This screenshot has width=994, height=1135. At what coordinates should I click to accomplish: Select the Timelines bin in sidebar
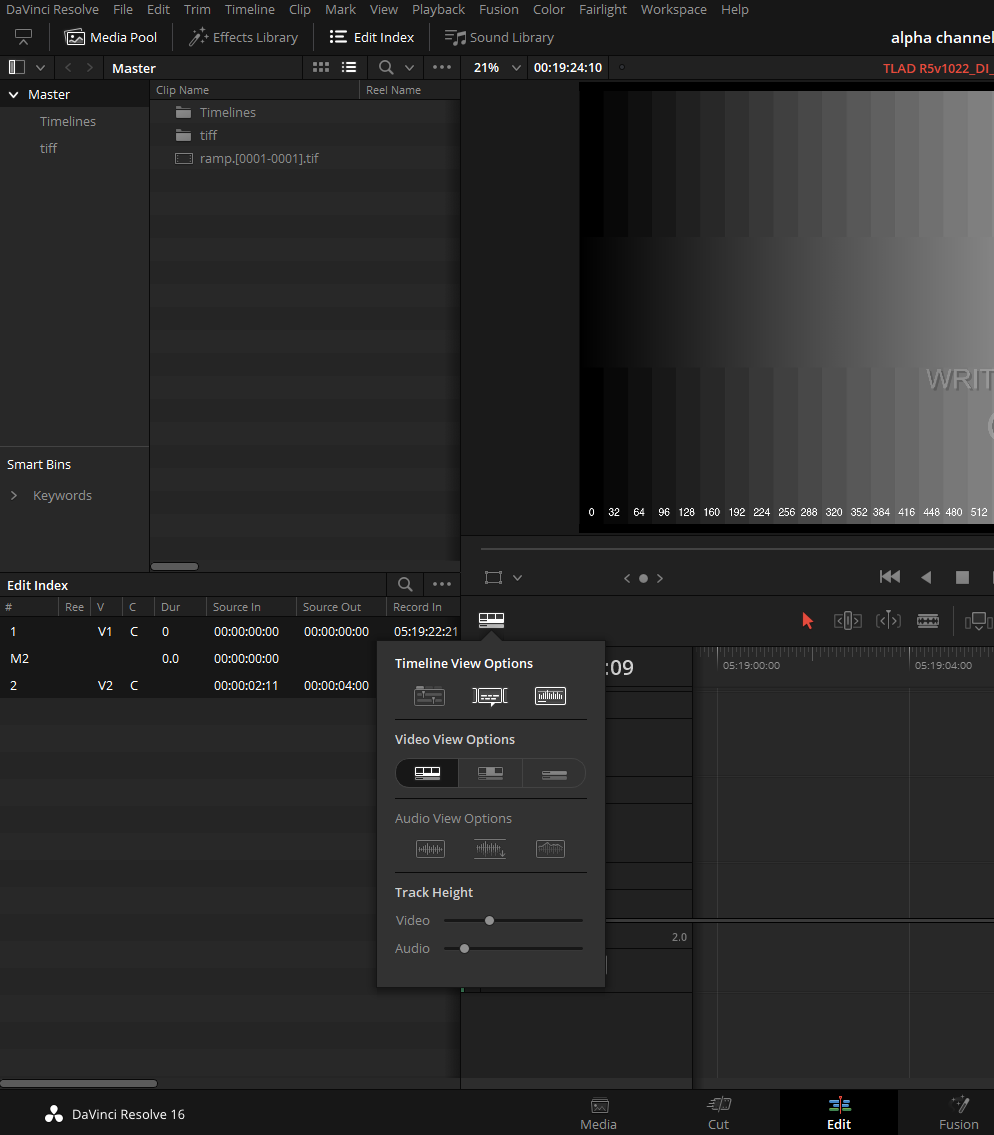[x=67, y=121]
